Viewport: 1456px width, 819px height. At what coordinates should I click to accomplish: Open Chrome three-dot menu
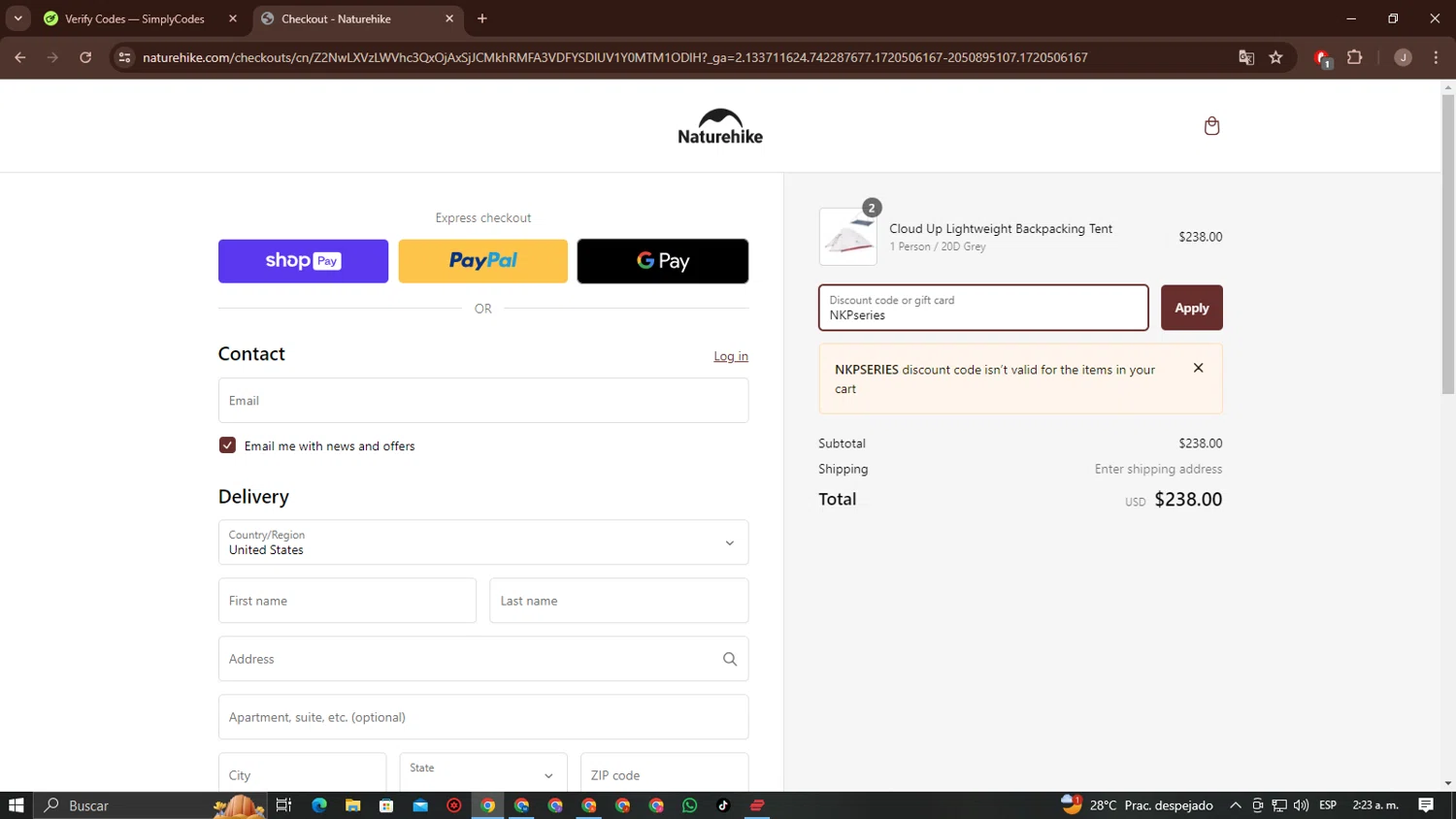[x=1436, y=57]
